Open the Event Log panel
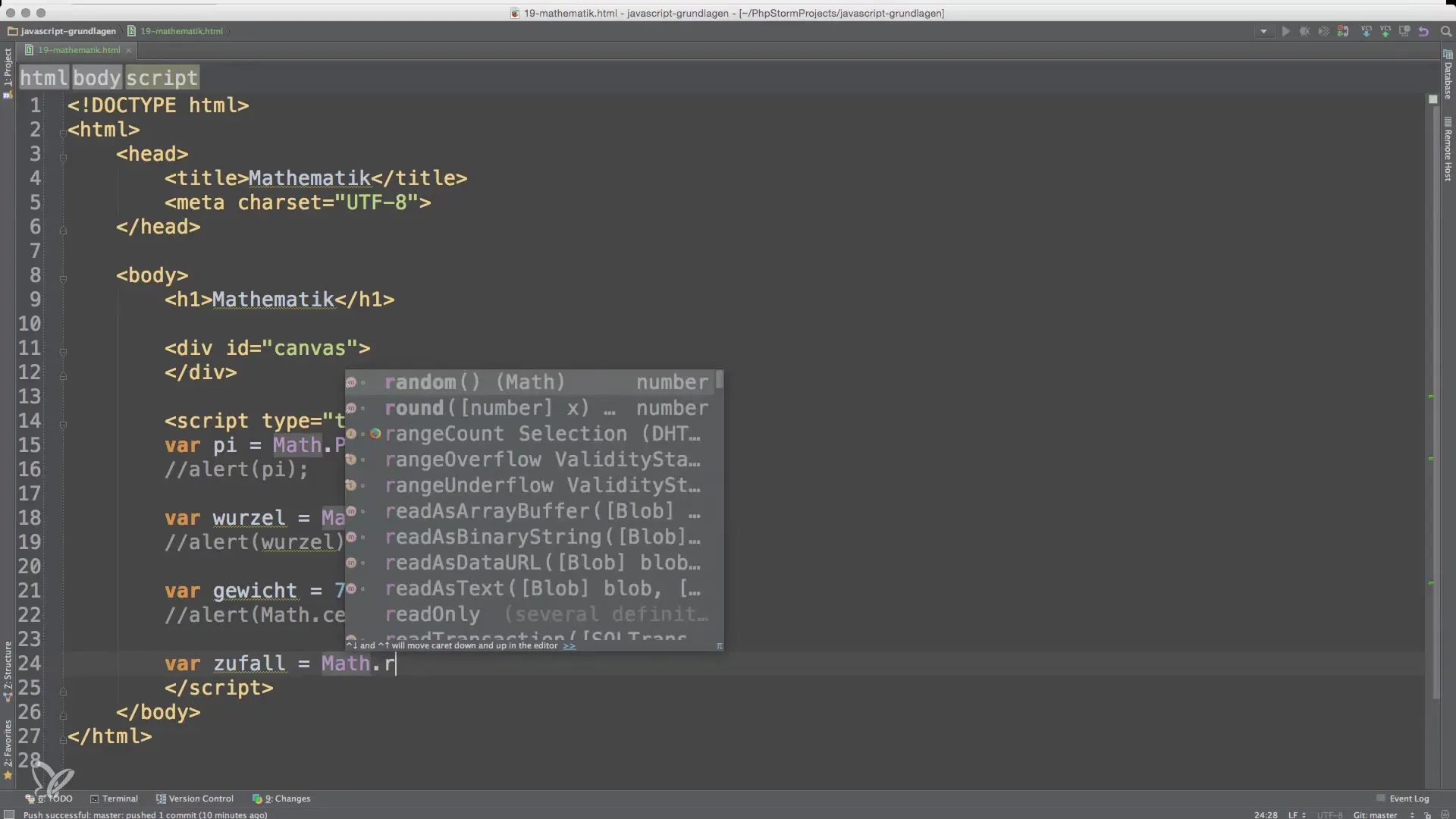The height and width of the screenshot is (819, 1456). click(1403, 799)
